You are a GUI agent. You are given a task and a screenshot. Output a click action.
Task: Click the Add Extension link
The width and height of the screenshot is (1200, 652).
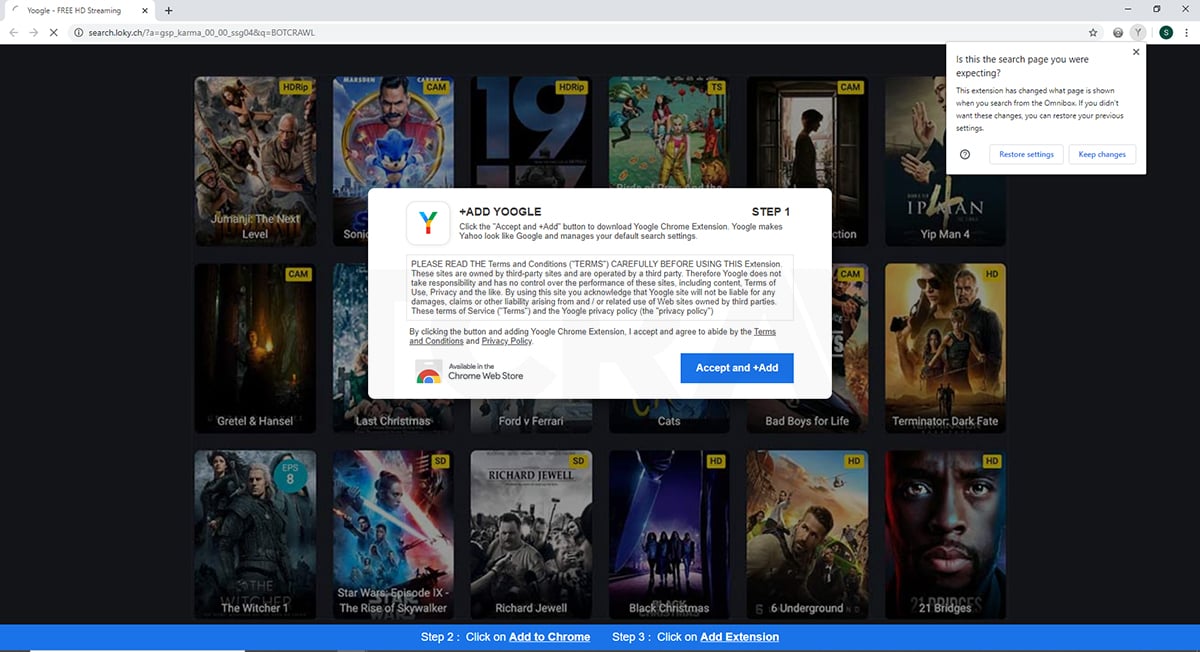(739, 637)
